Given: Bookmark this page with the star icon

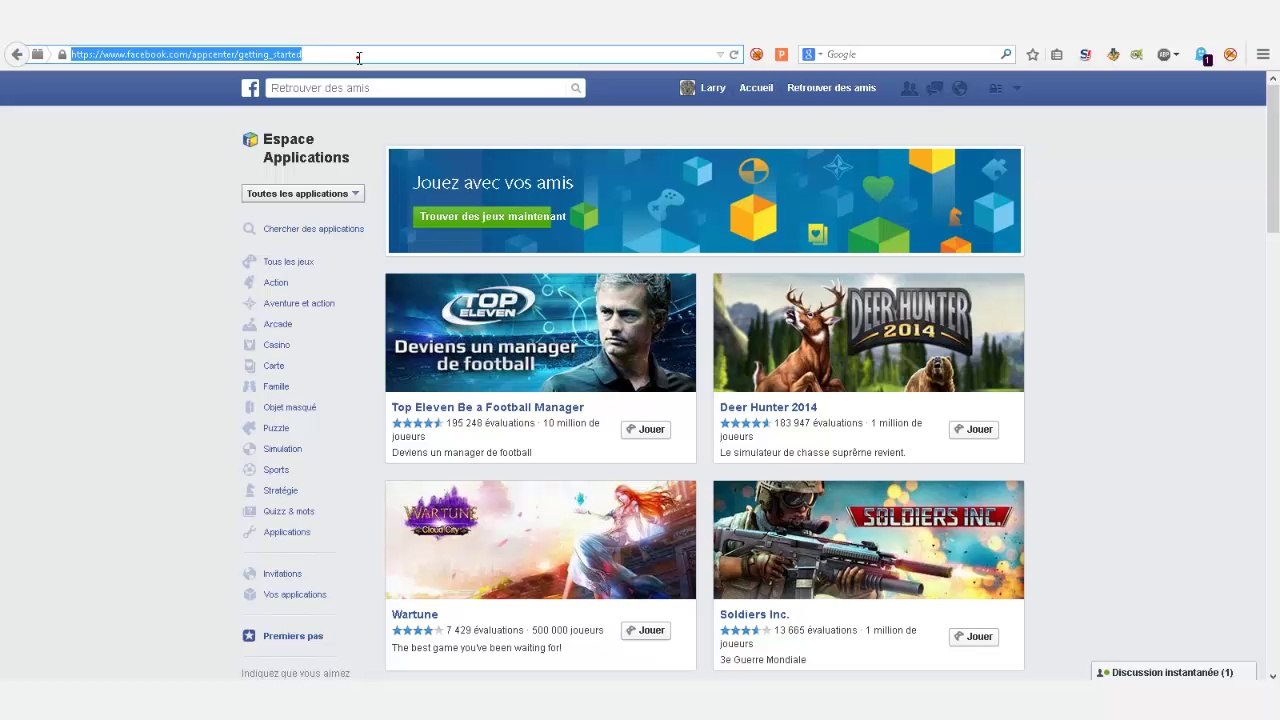Looking at the screenshot, I should [x=1033, y=55].
